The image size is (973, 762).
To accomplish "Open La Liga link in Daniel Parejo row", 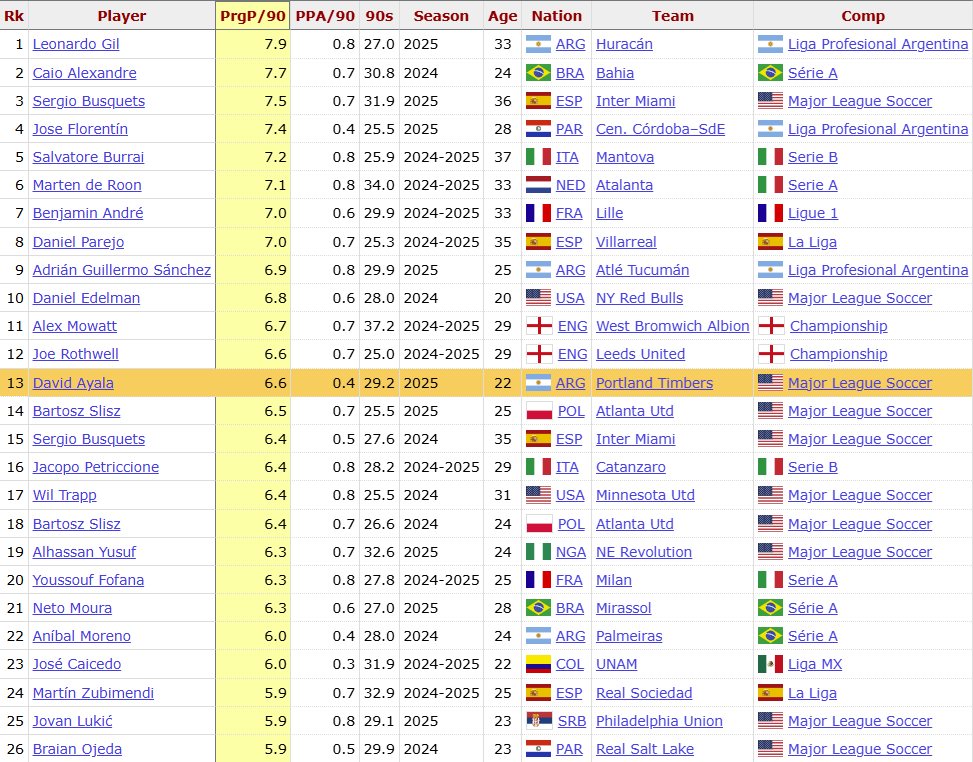I will click(812, 241).
